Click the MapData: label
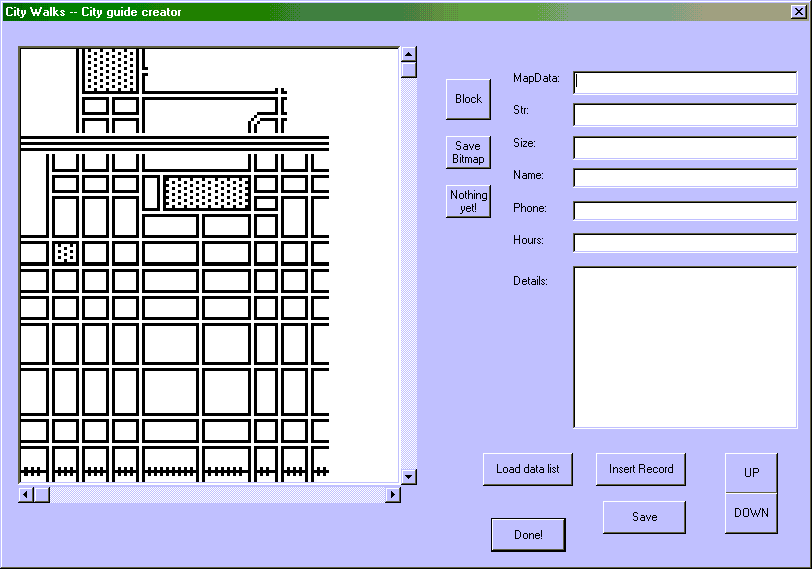This screenshot has width=812, height=569. point(536,78)
